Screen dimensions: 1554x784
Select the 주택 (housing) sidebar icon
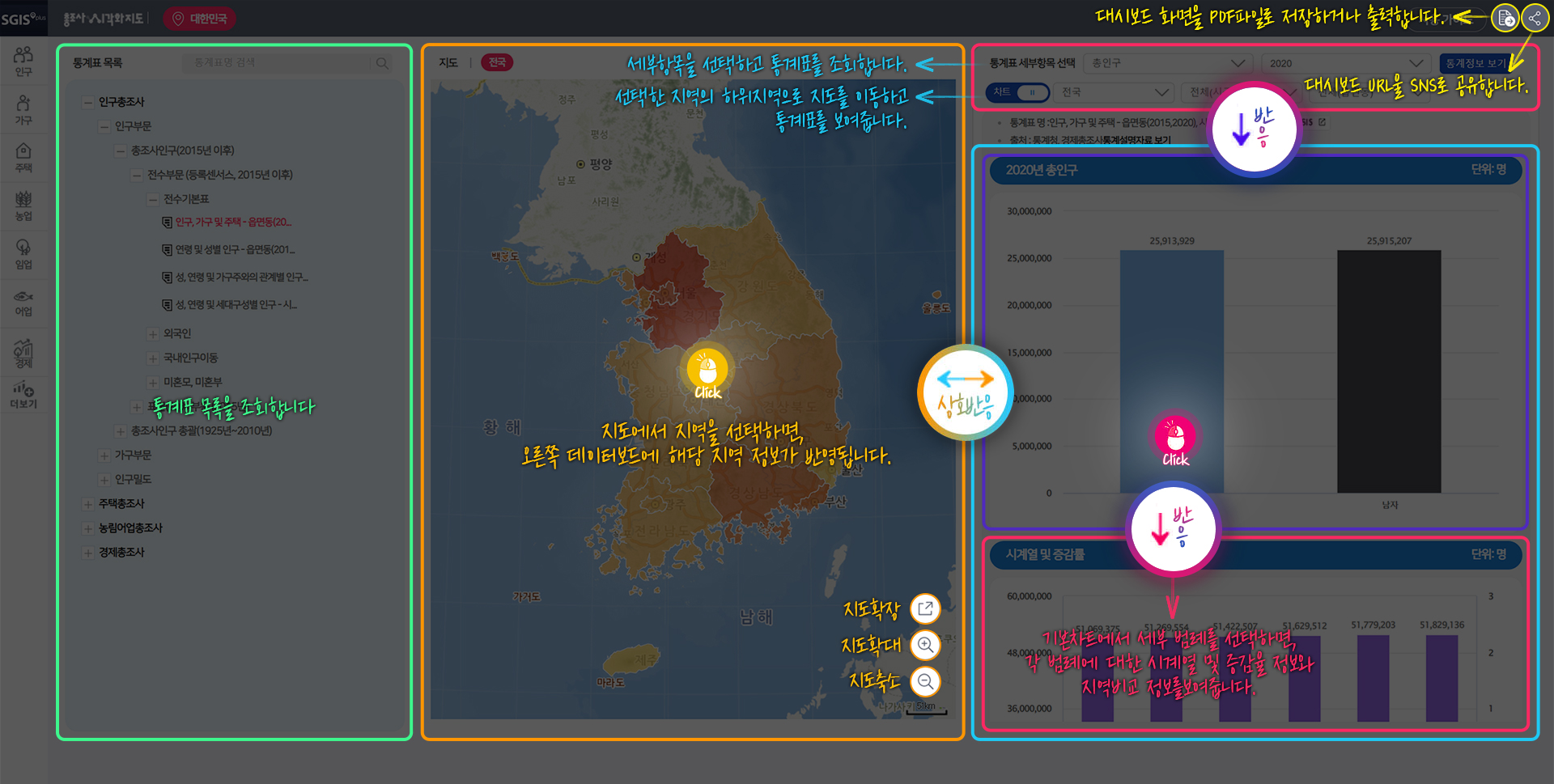[x=23, y=157]
